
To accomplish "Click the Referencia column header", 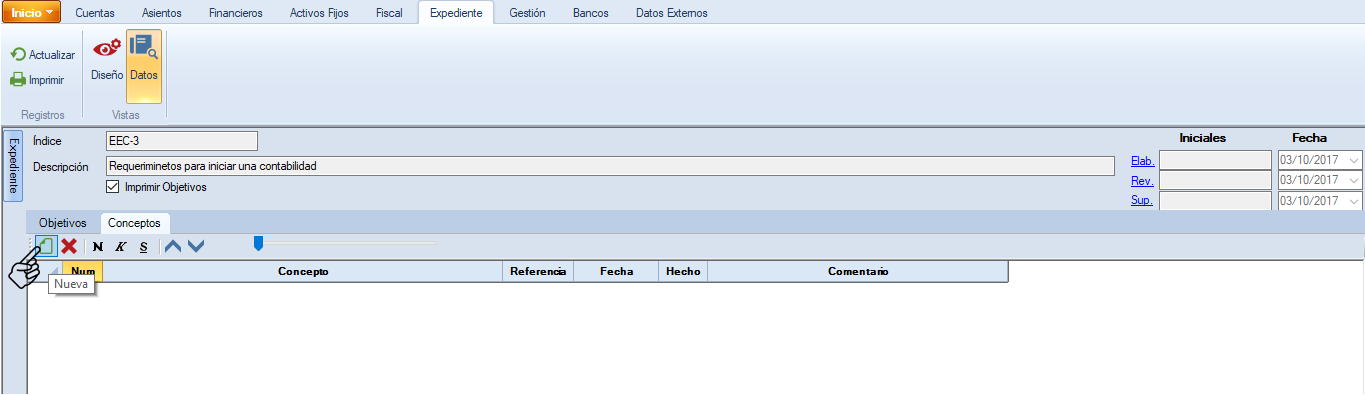I will tap(538, 271).
